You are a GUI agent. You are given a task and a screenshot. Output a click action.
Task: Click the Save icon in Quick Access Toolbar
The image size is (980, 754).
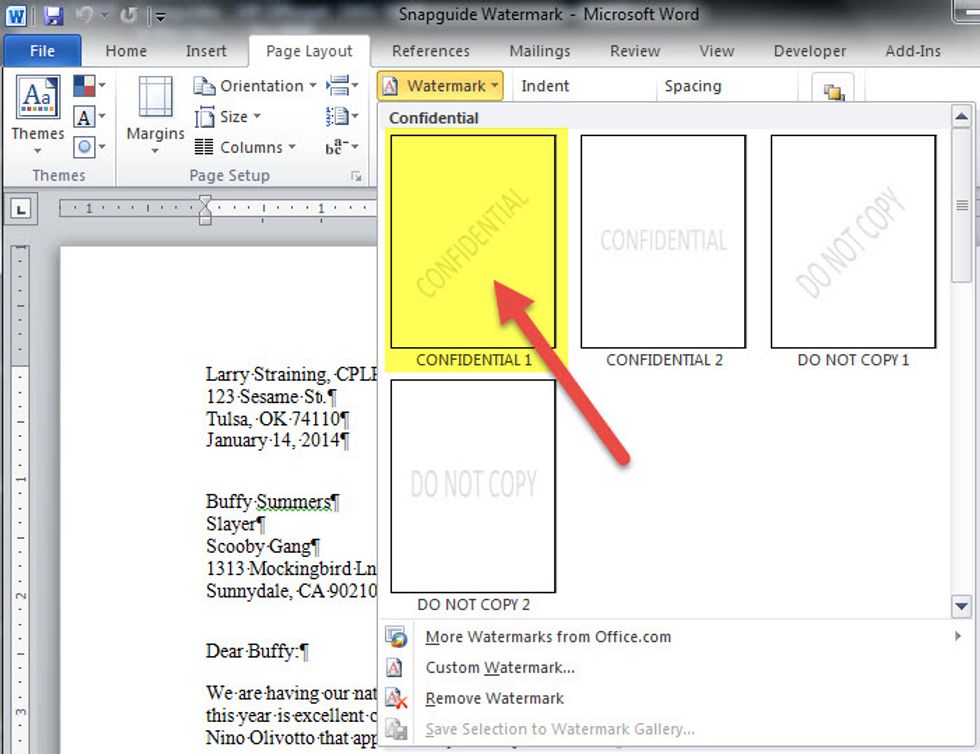tap(53, 15)
